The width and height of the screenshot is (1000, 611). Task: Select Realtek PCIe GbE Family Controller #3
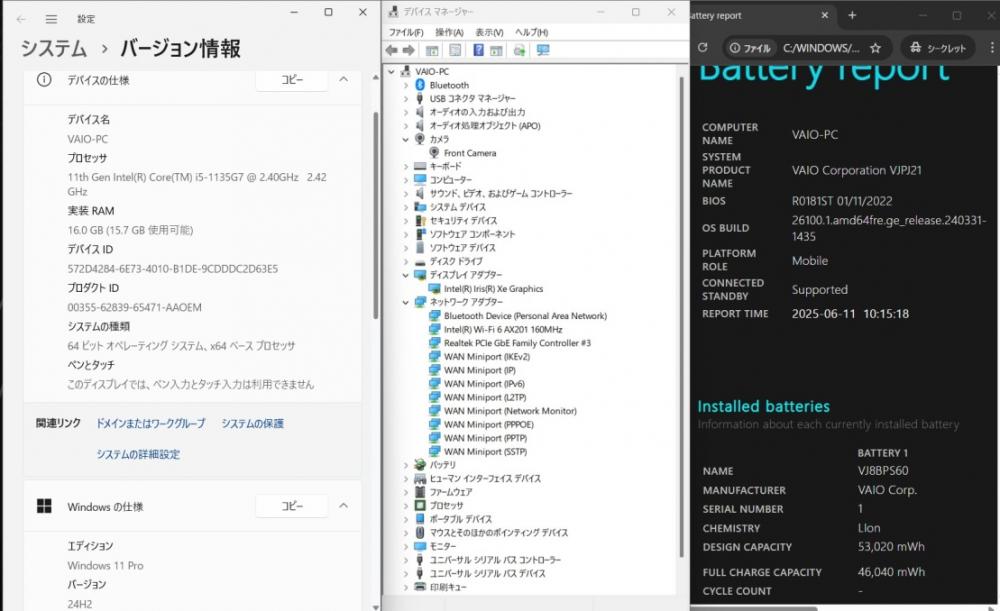tap(517, 343)
